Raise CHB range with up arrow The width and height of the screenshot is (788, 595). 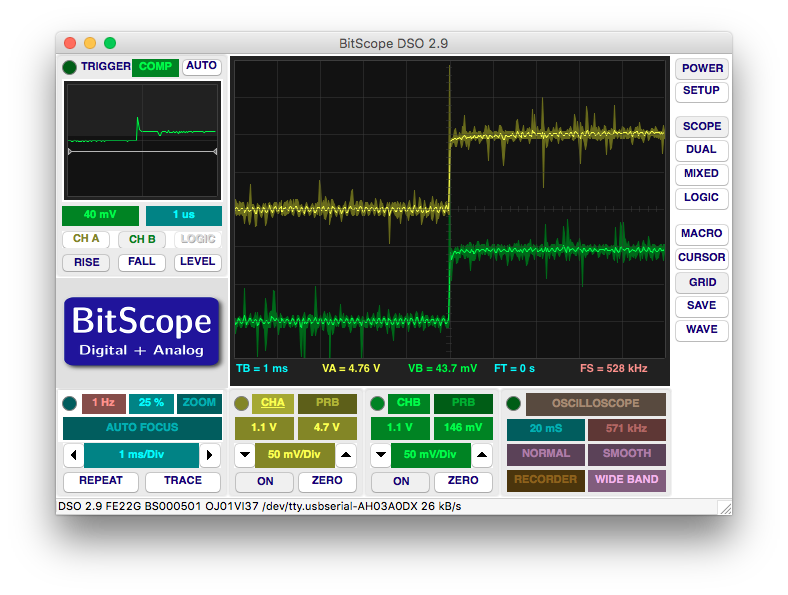(x=481, y=455)
